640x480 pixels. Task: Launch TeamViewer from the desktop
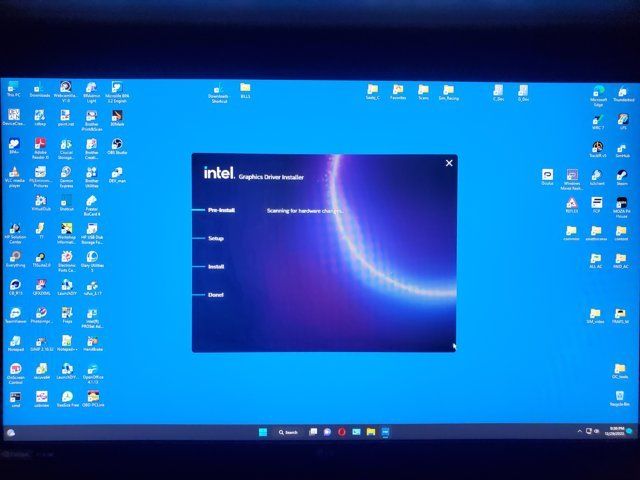pyautogui.click(x=16, y=316)
